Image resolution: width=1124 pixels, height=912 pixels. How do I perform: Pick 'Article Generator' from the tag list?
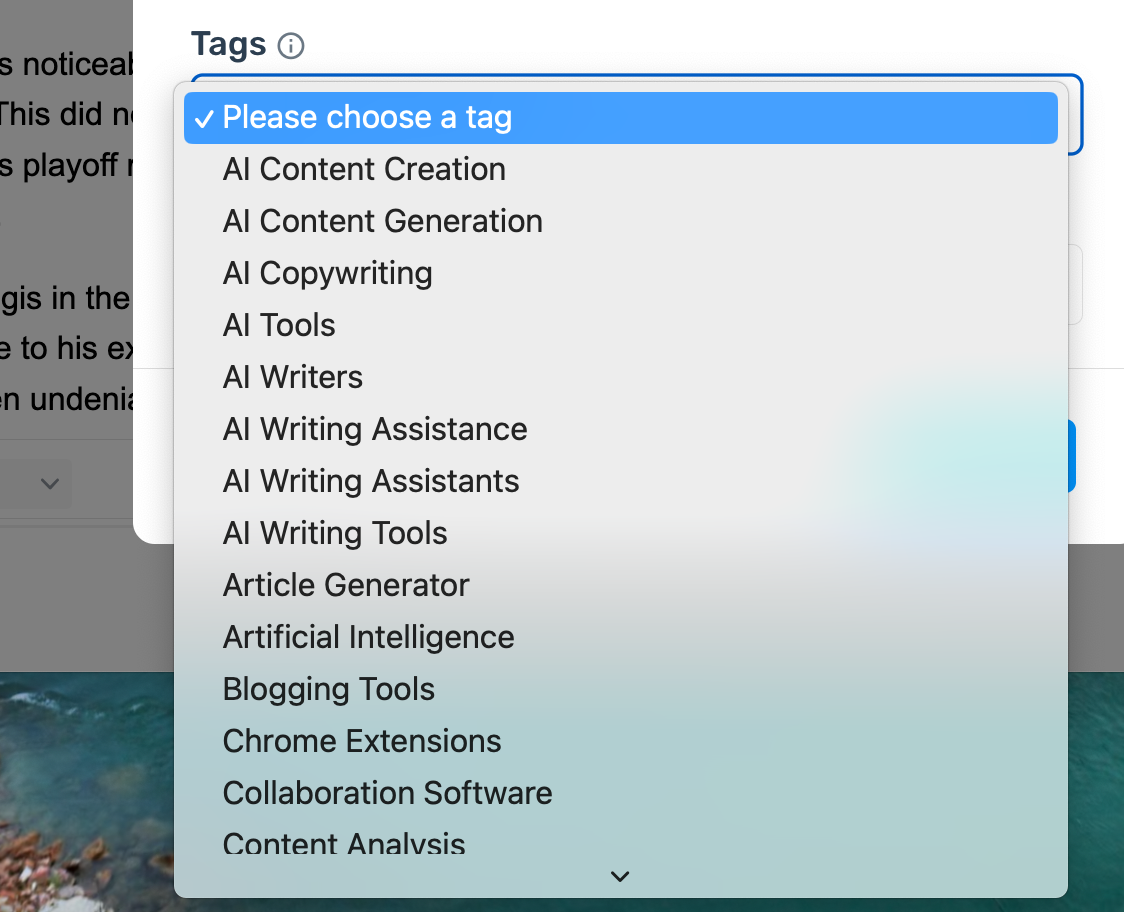tap(346, 586)
